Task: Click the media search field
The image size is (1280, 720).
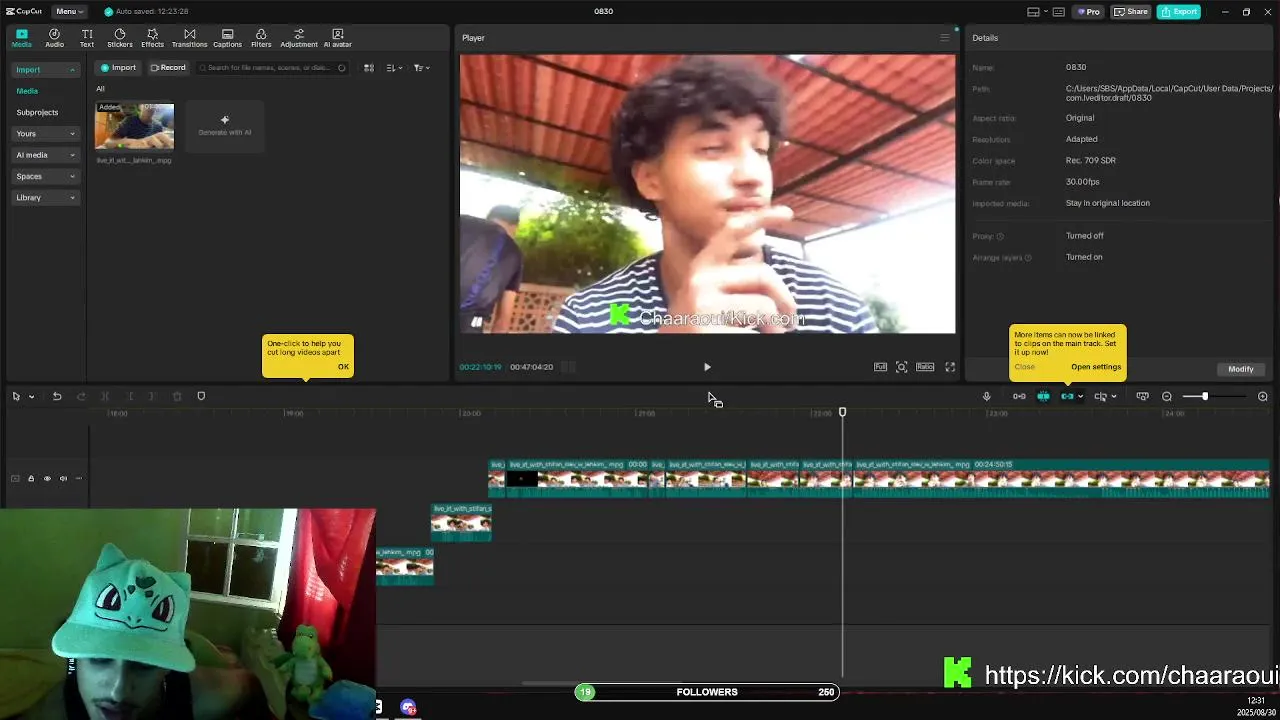Action: 272,68
